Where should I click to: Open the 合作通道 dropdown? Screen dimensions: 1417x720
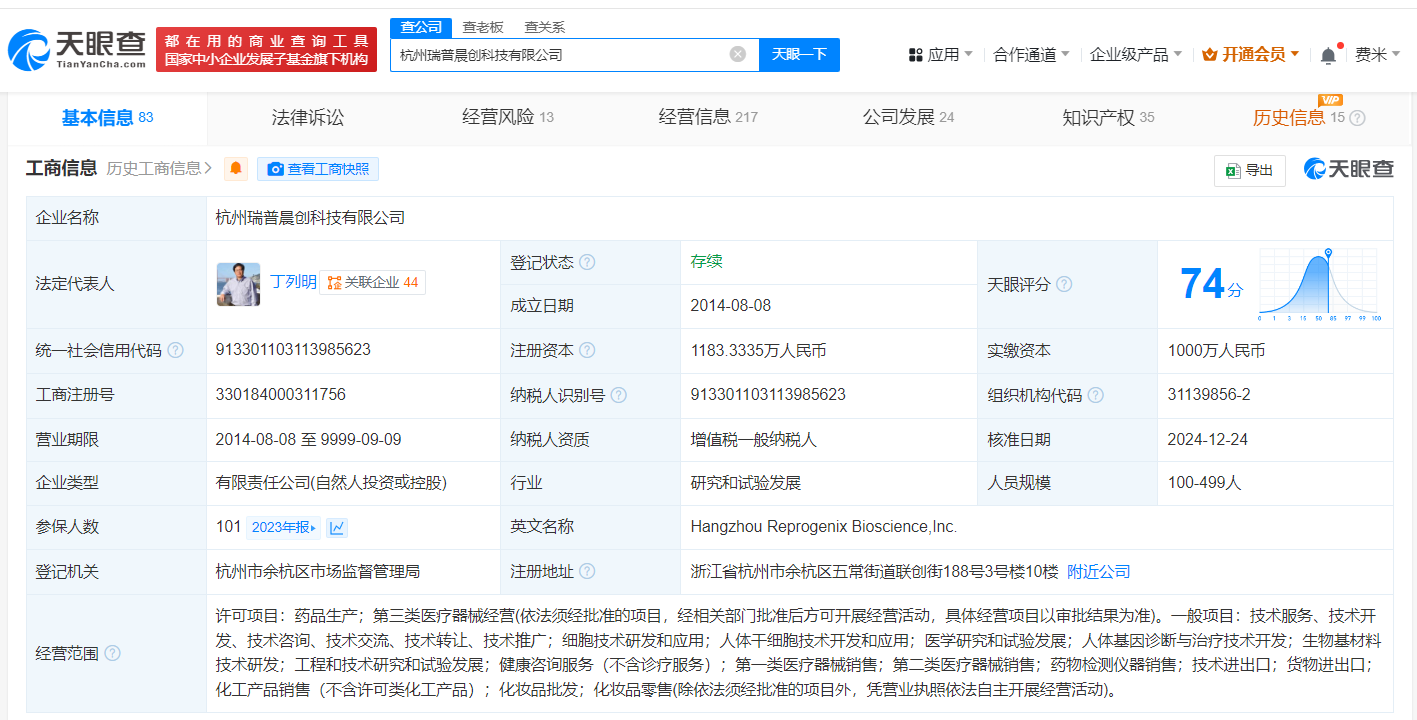click(x=1031, y=55)
